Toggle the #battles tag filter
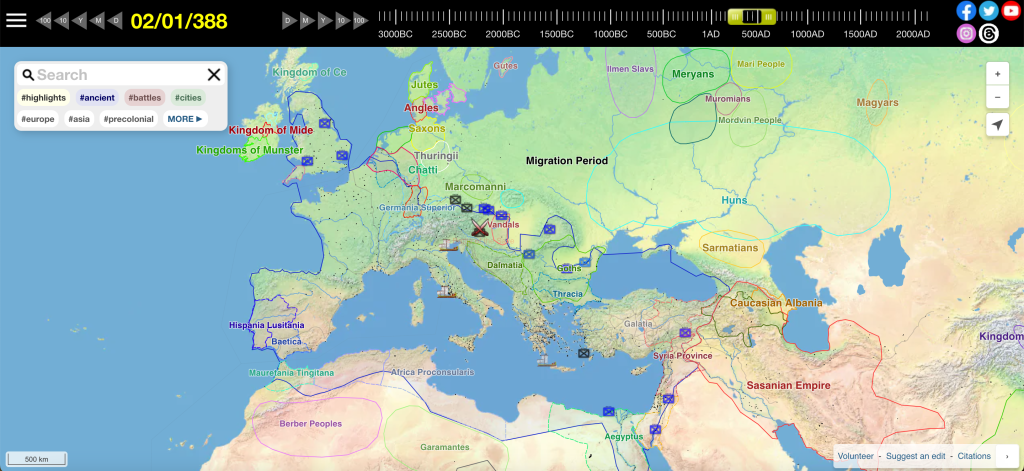 pyautogui.click(x=145, y=98)
